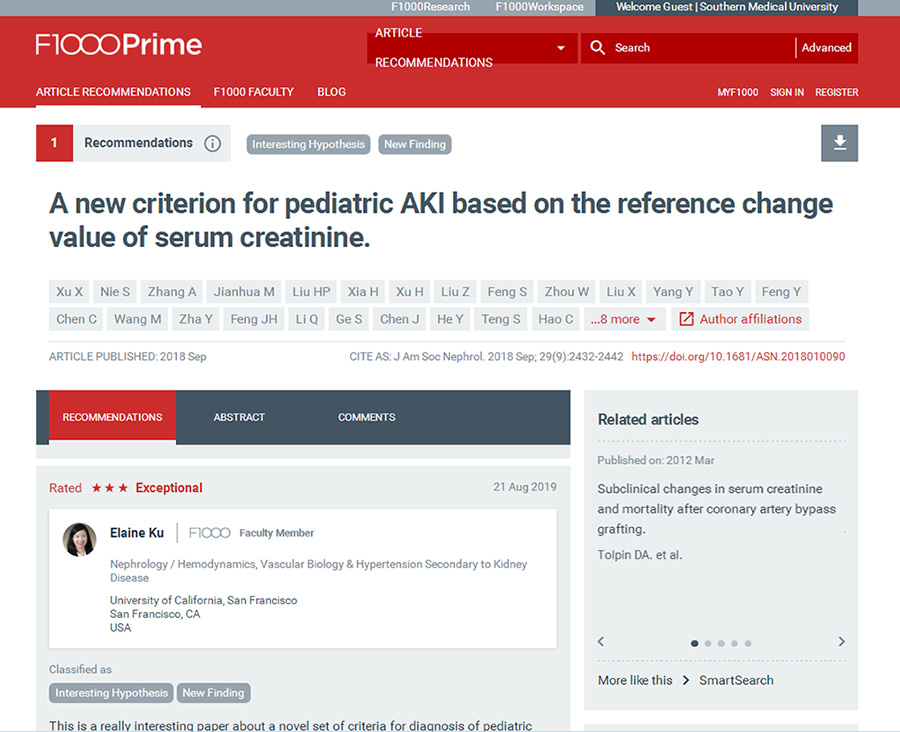Click the Elaine Ku name link
Viewport: 900px width, 732px height.
(137, 533)
